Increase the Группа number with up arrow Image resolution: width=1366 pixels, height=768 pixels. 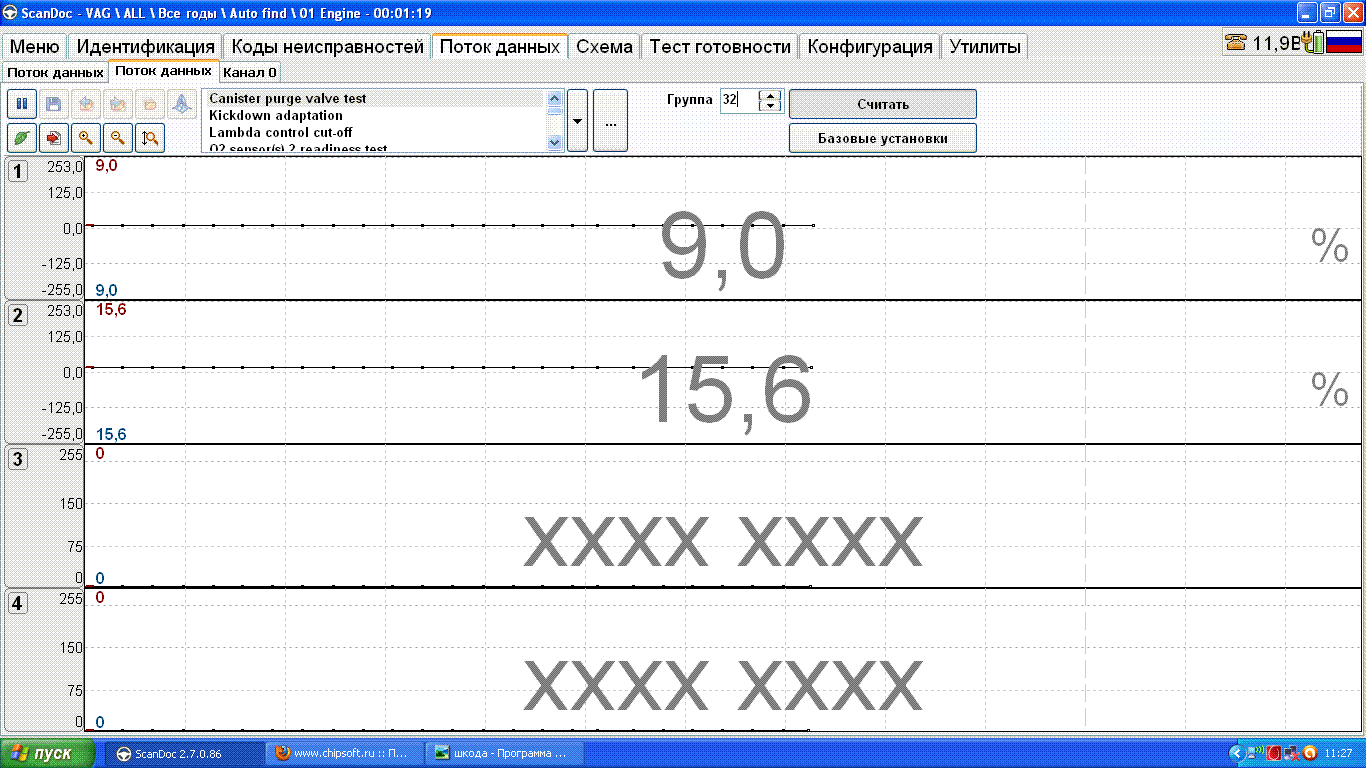pos(769,95)
